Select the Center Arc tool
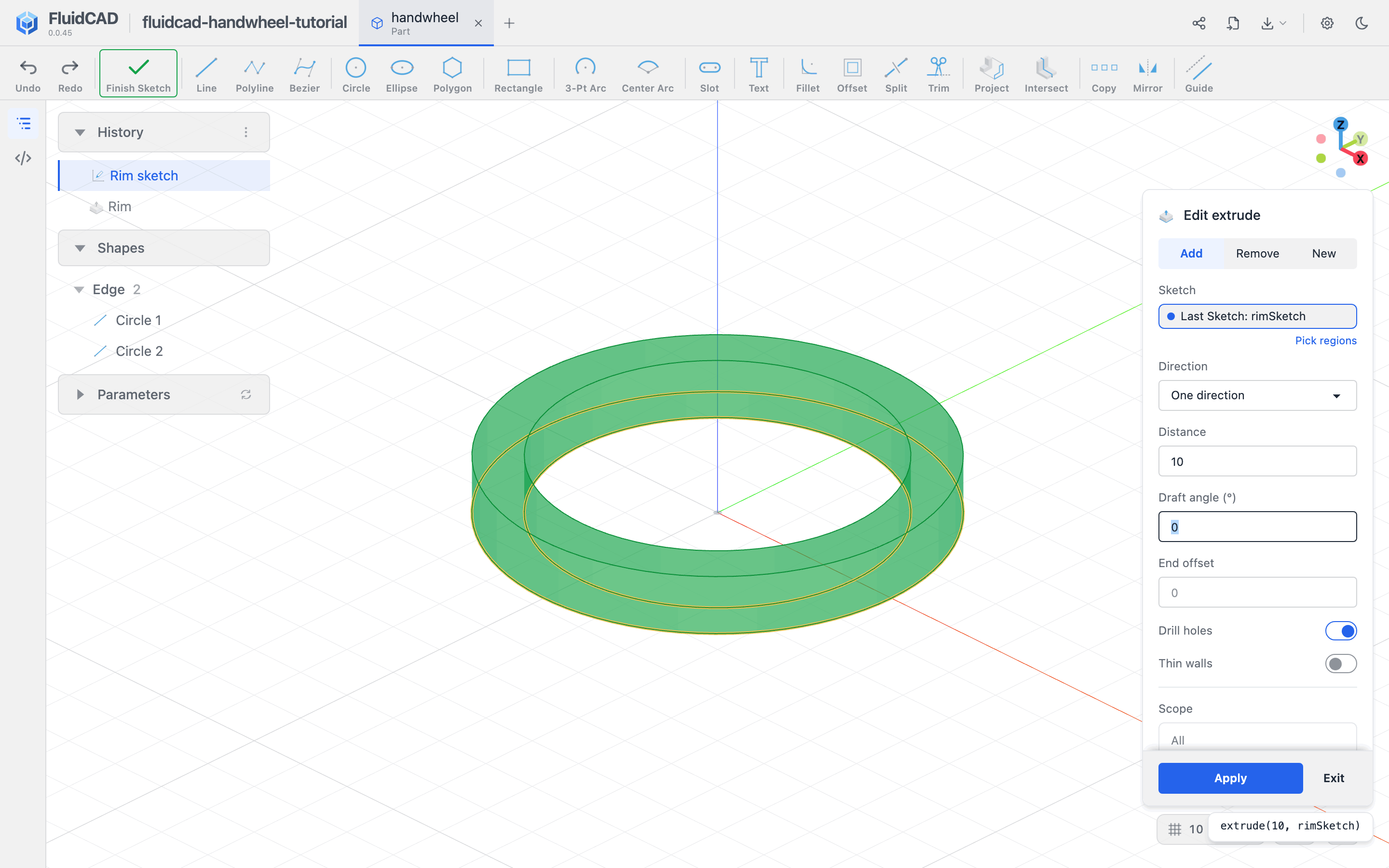The width and height of the screenshot is (1389, 868). (647, 75)
